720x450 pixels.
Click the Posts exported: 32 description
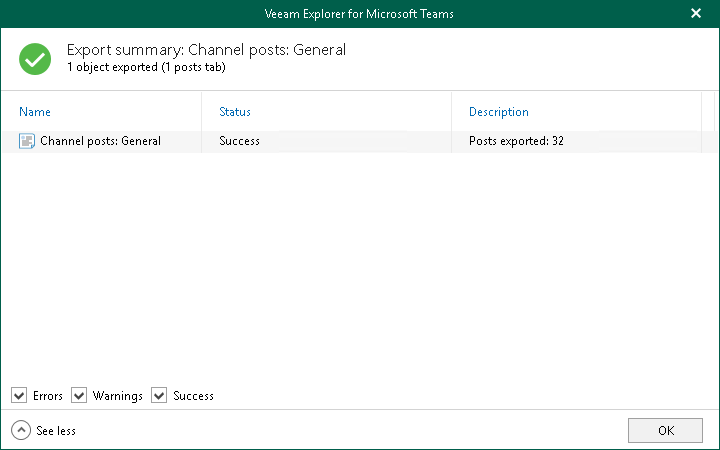[x=516, y=141]
